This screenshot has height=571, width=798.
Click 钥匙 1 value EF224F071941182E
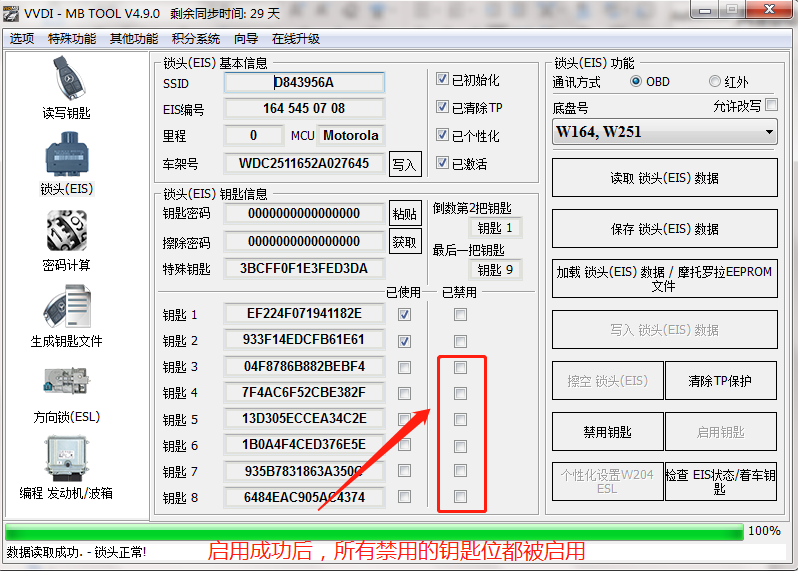click(x=304, y=313)
